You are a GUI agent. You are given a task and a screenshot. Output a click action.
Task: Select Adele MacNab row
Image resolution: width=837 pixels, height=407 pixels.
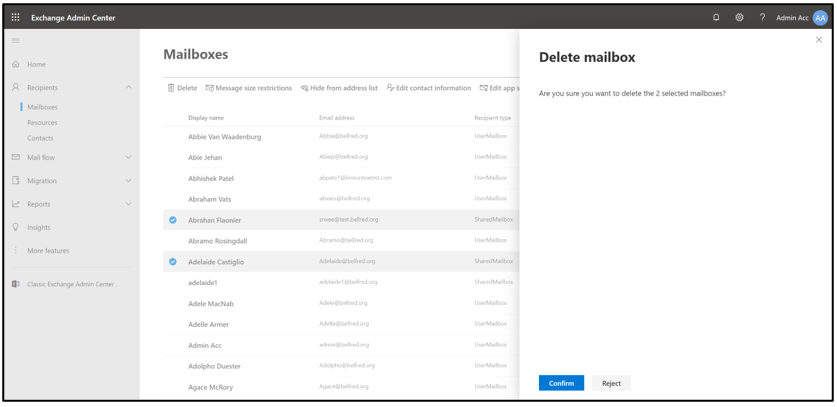[341, 303]
